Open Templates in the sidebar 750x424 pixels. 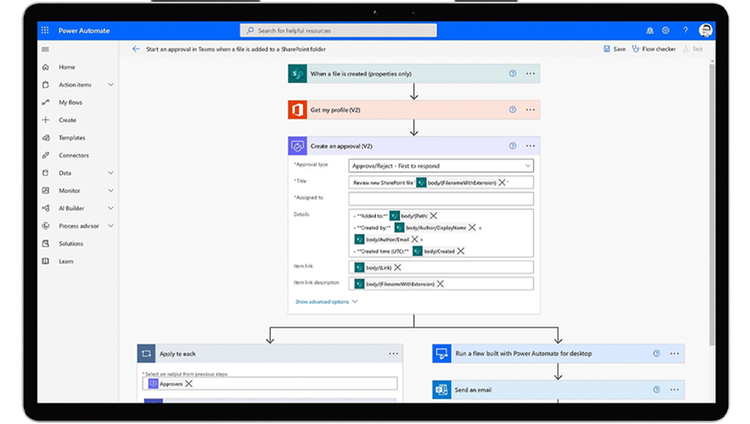pyautogui.click(x=72, y=138)
